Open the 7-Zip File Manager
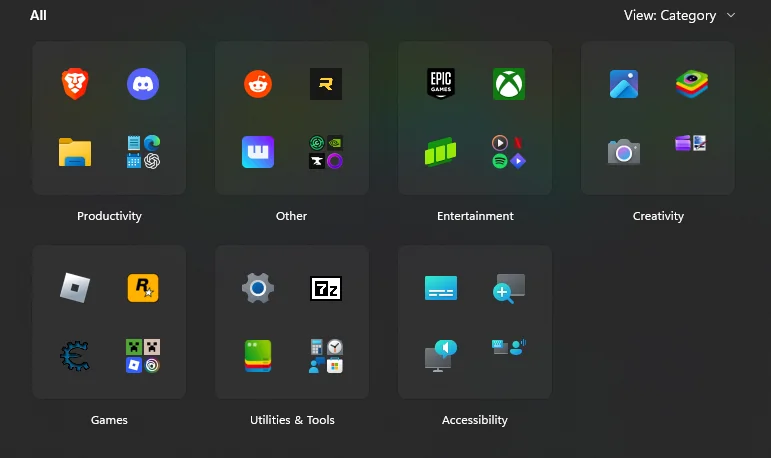The image size is (771, 458). tap(326, 288)
